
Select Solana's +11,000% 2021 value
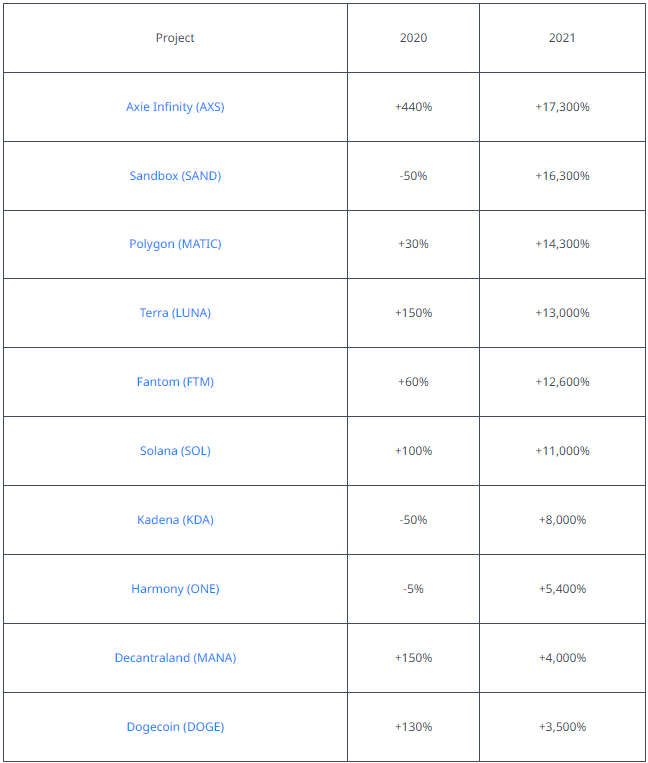pos(562,451)
